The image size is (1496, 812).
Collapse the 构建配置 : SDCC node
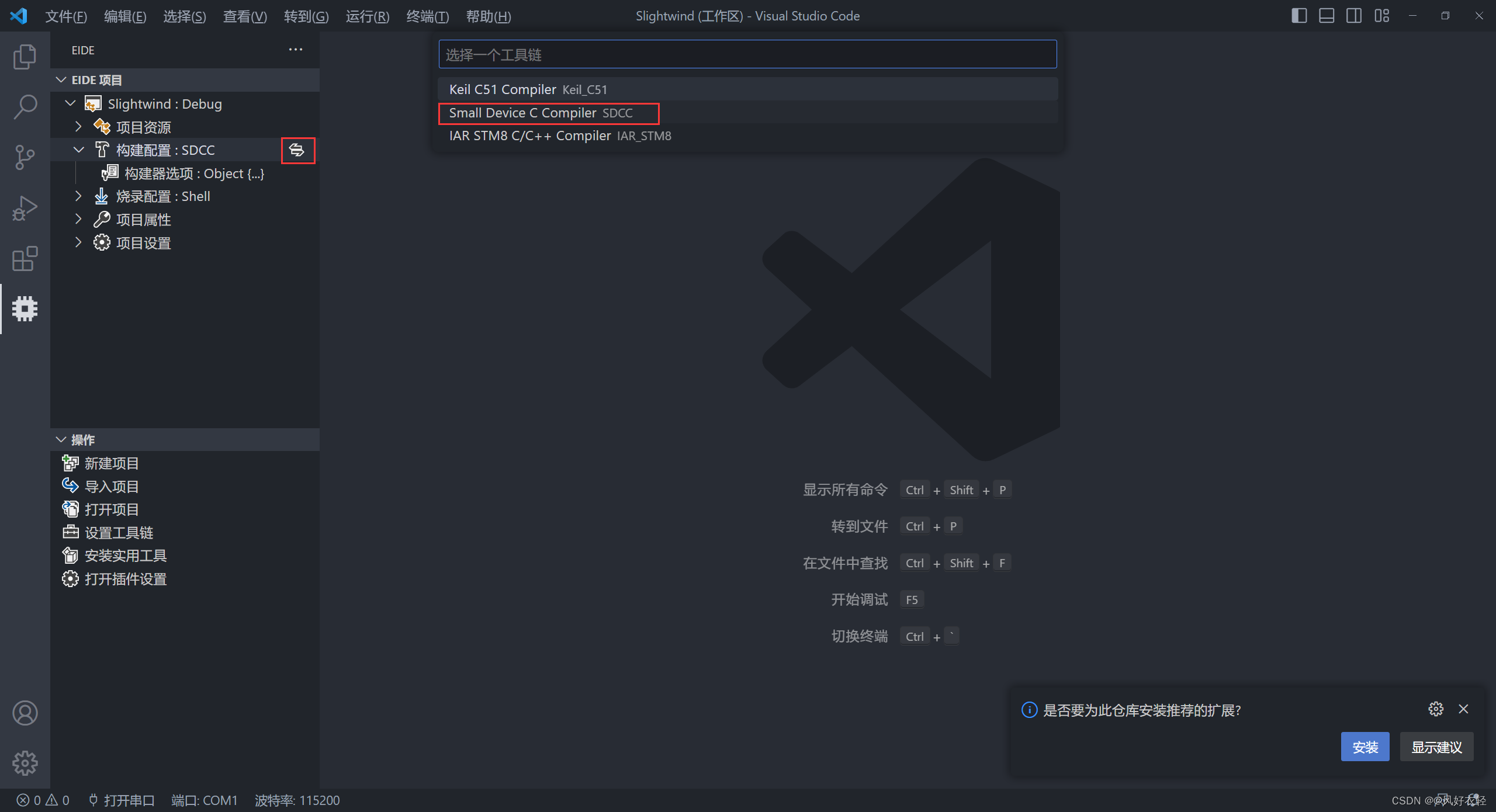tap(78, 150)
